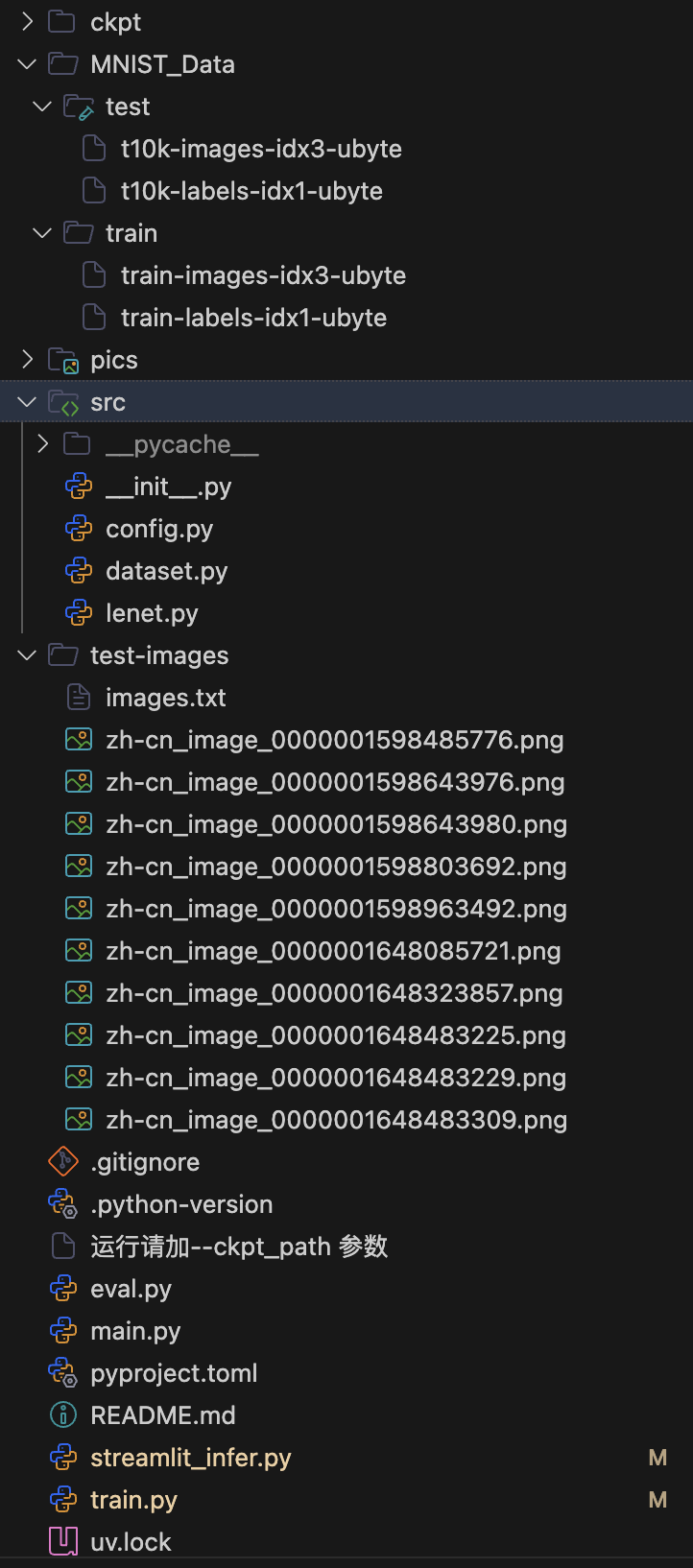
Task: Select the modified train.py file
Action: 133,1499
